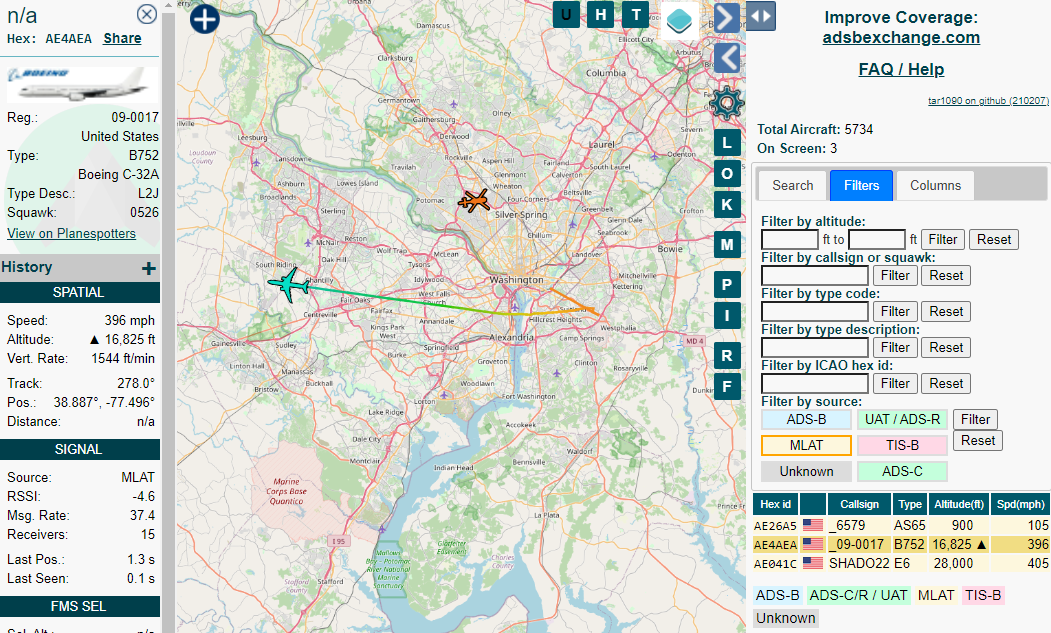
Task: Toggle the T map button
Action: coord(636,14)
